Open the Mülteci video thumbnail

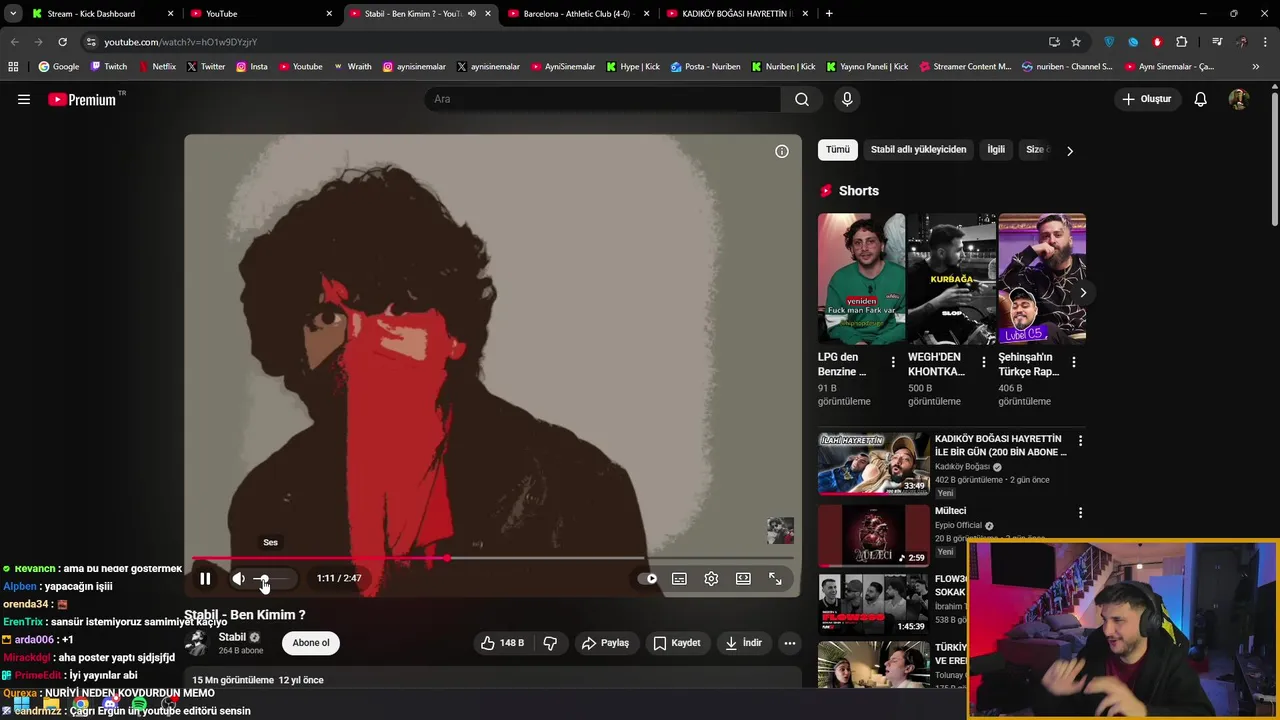874,535
